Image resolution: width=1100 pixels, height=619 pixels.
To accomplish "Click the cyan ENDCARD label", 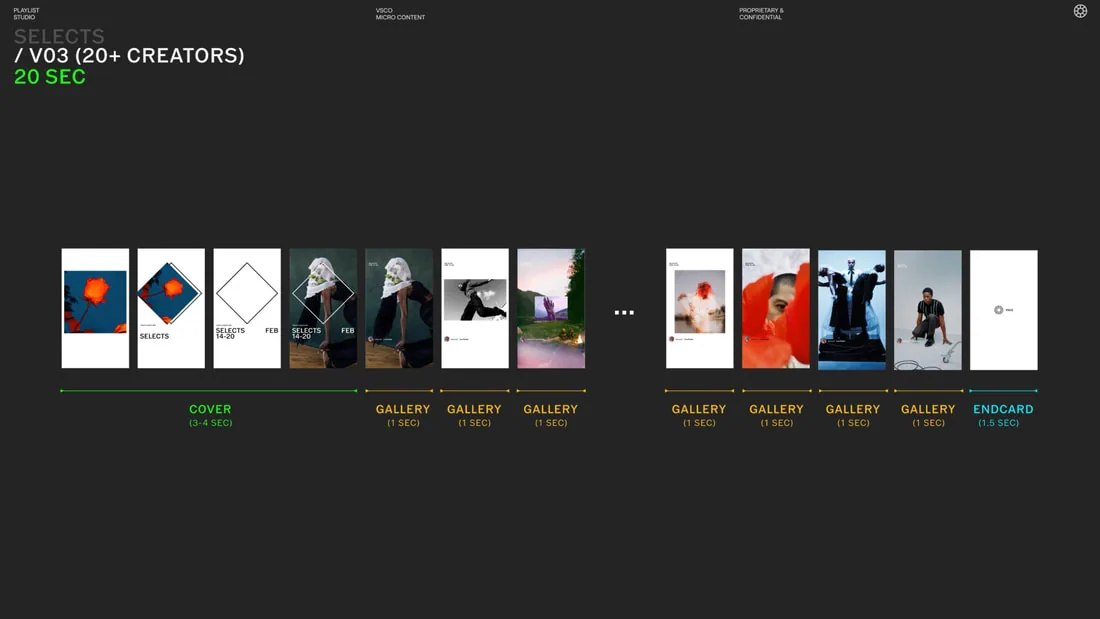I will pos(1003,409).
